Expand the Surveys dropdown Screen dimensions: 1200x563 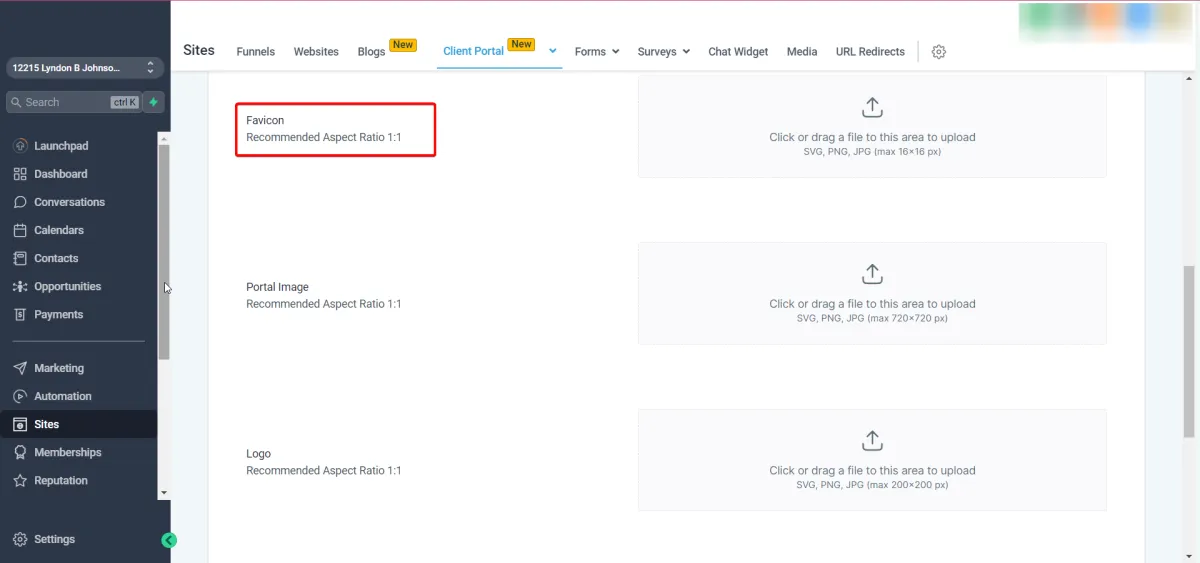click(664, 52)
